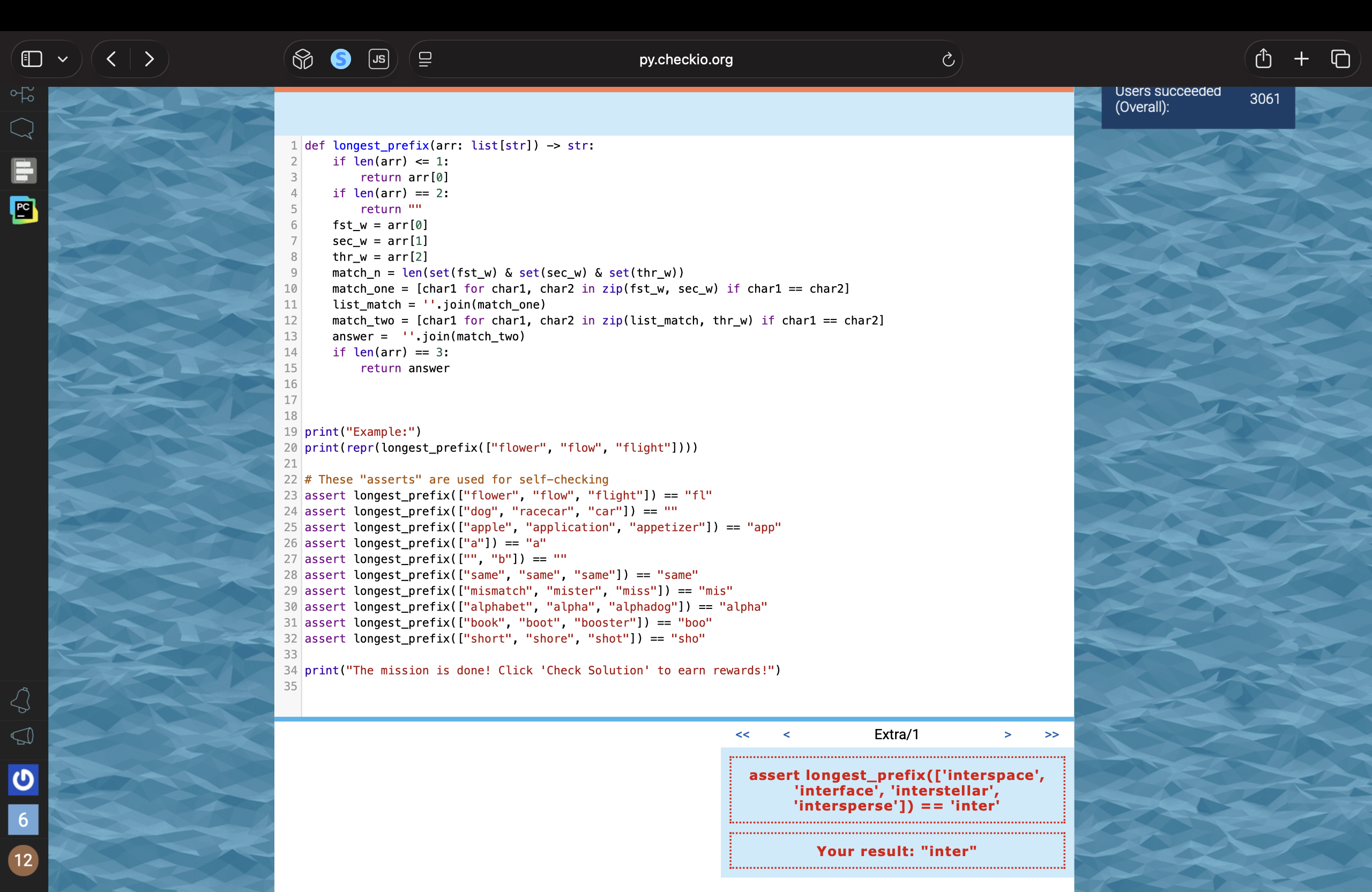Click the print("Example:") line

click(x=363, y=432)
